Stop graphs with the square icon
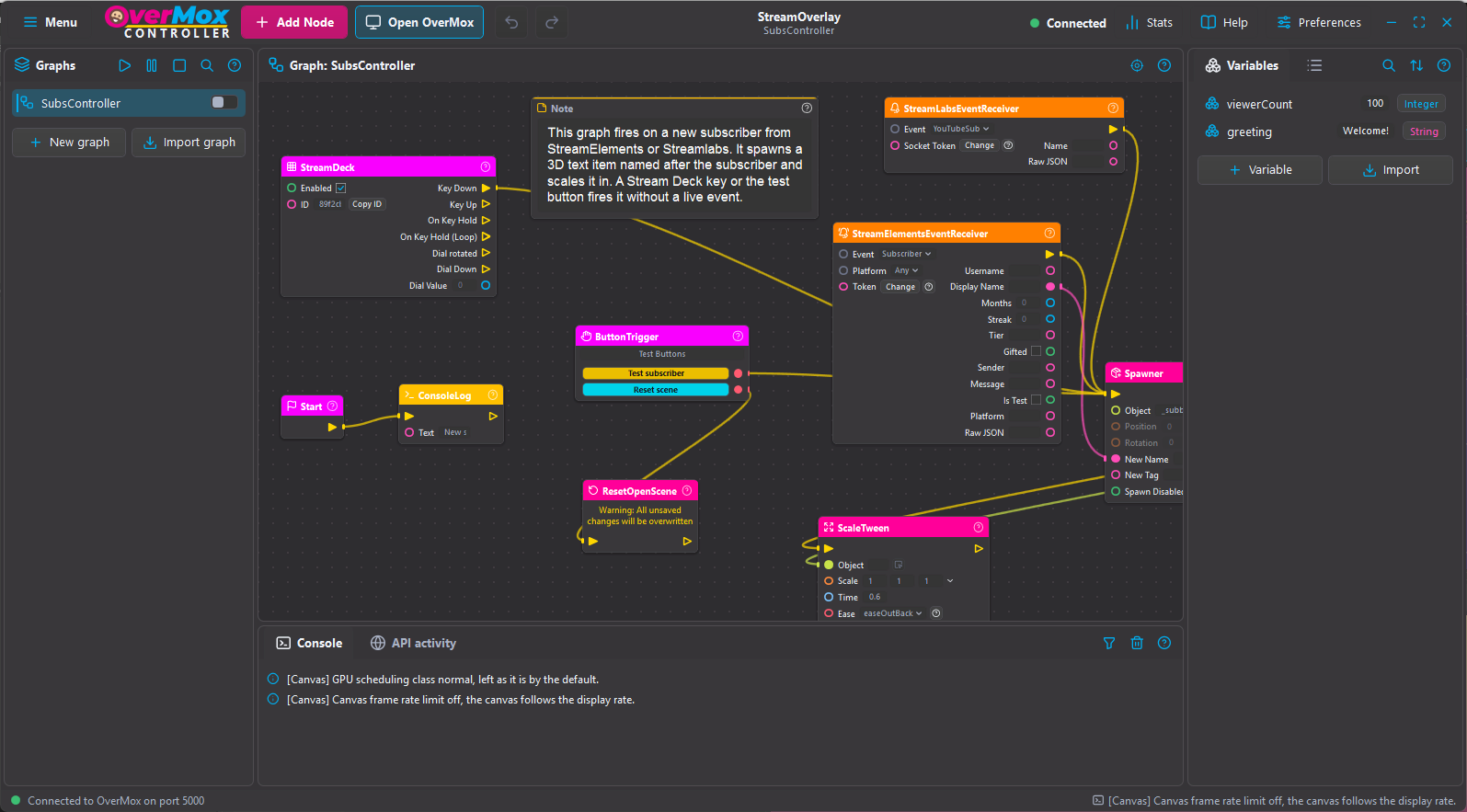Screen dimensions: 1467x812 point(179,65)
